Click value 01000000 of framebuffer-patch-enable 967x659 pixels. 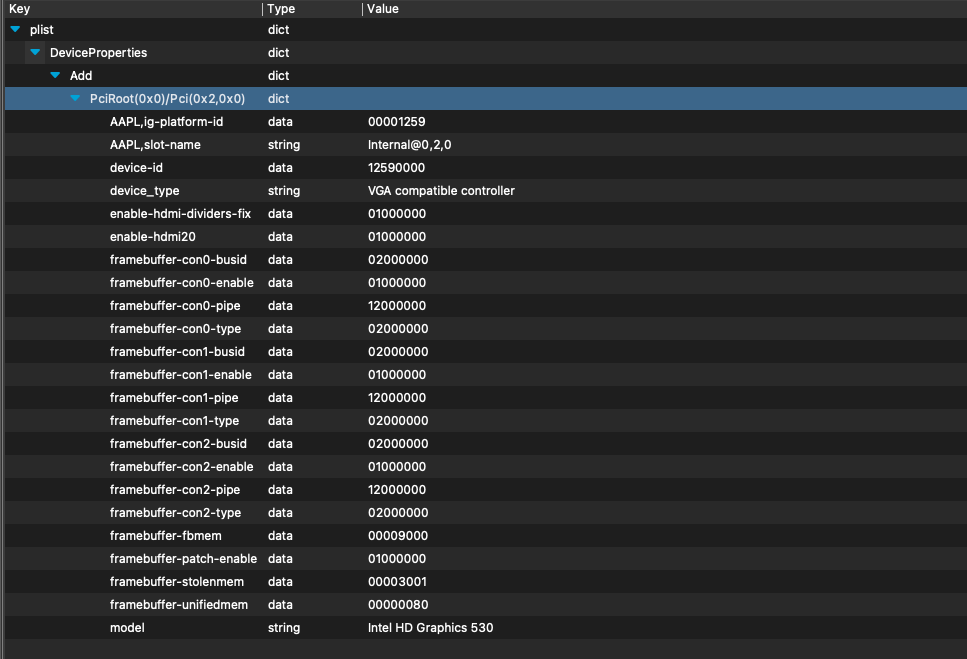(397, 559)
